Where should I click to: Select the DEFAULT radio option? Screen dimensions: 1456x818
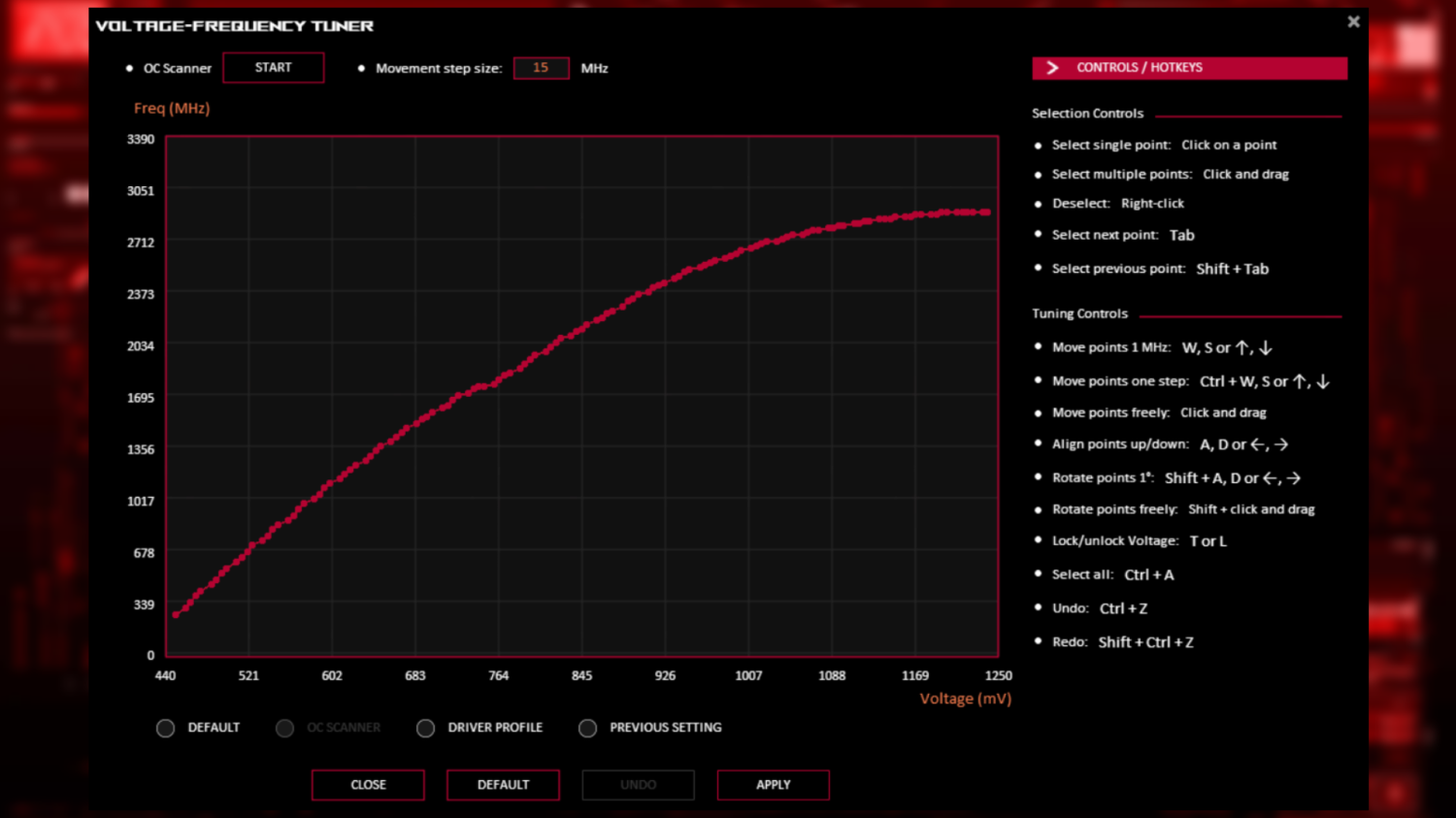click(x=166, y=728)
